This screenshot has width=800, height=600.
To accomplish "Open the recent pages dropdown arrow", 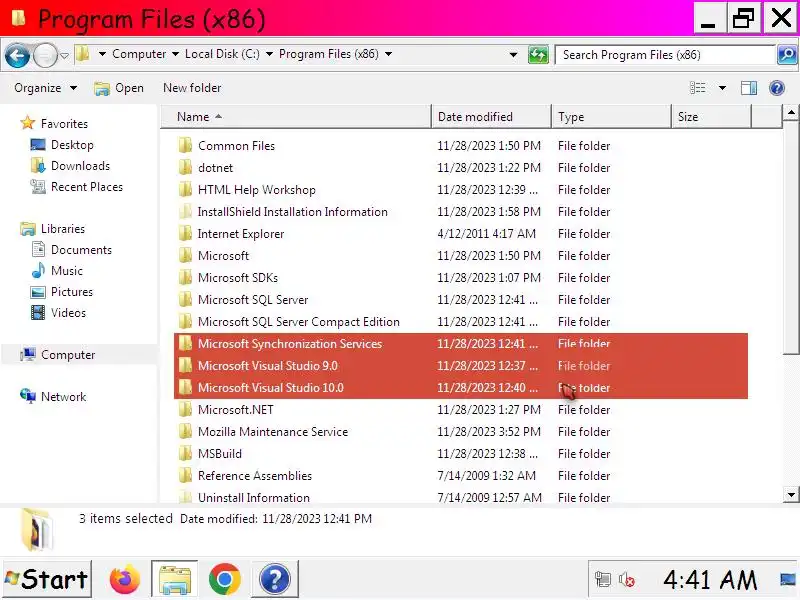I will (x=64, y=55).
